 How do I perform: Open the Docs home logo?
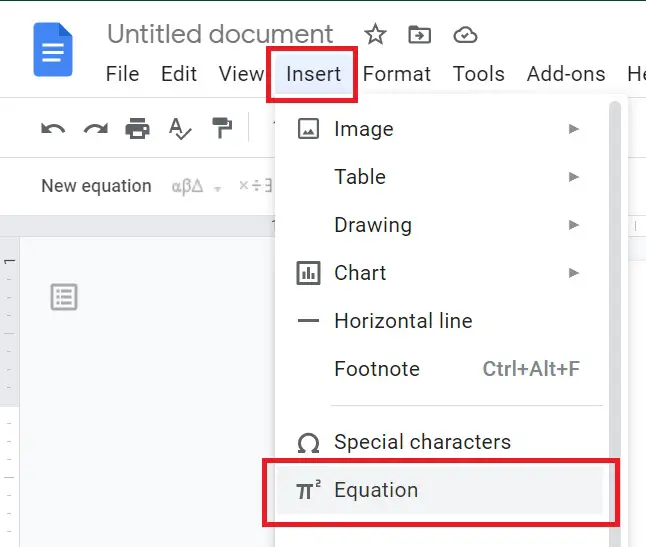(x=53, y=50)
